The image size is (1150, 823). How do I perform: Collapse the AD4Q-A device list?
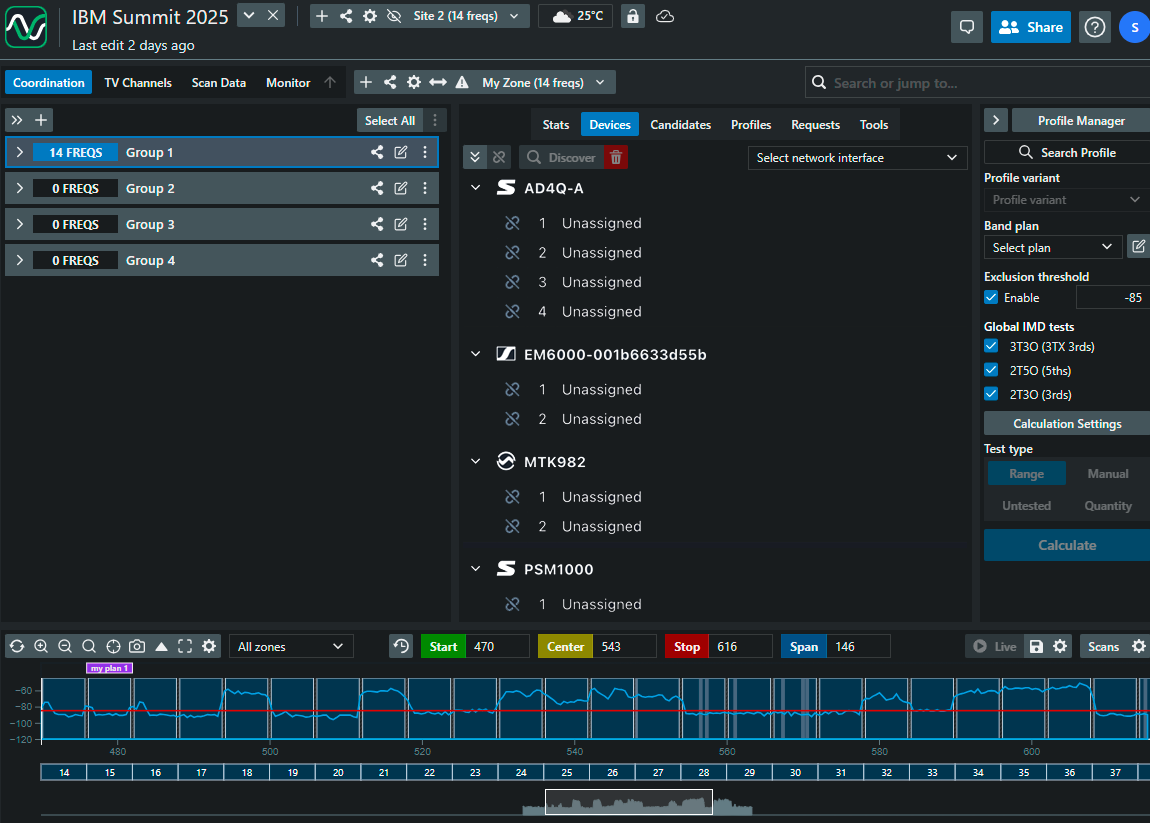(x=475, y=188)
